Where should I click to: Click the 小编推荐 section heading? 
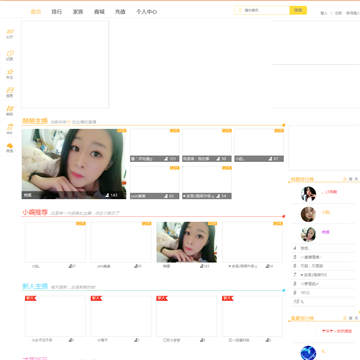(x=35, y=212)
